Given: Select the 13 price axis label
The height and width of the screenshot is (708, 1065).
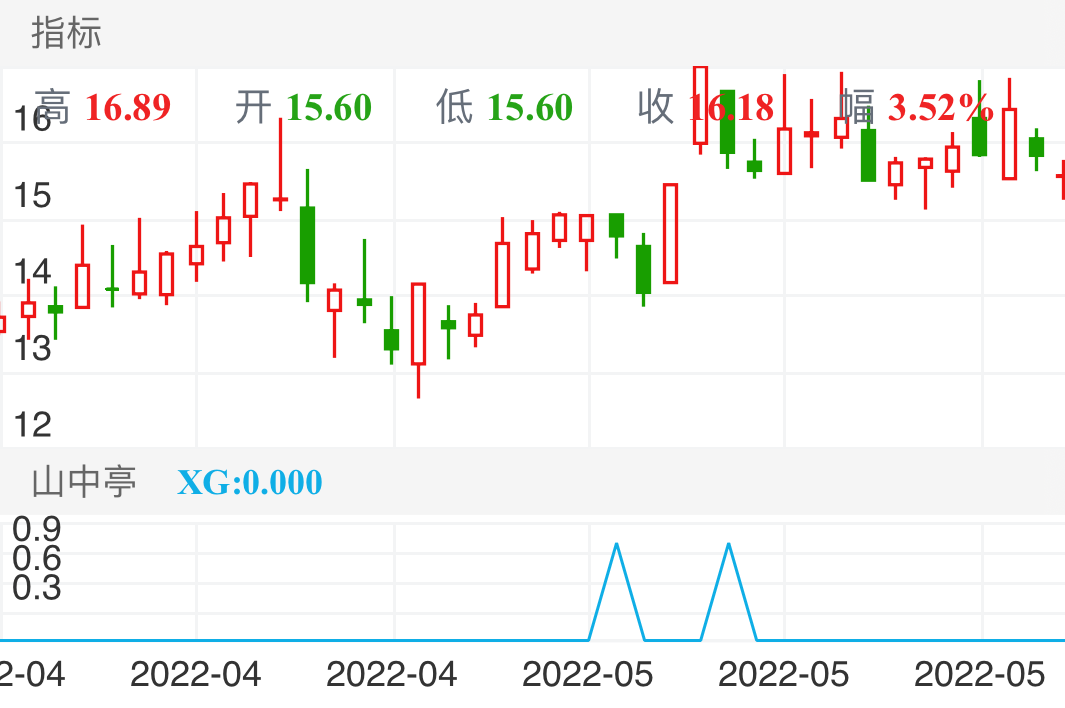Looking at the screenshot, I should (33, 348).
